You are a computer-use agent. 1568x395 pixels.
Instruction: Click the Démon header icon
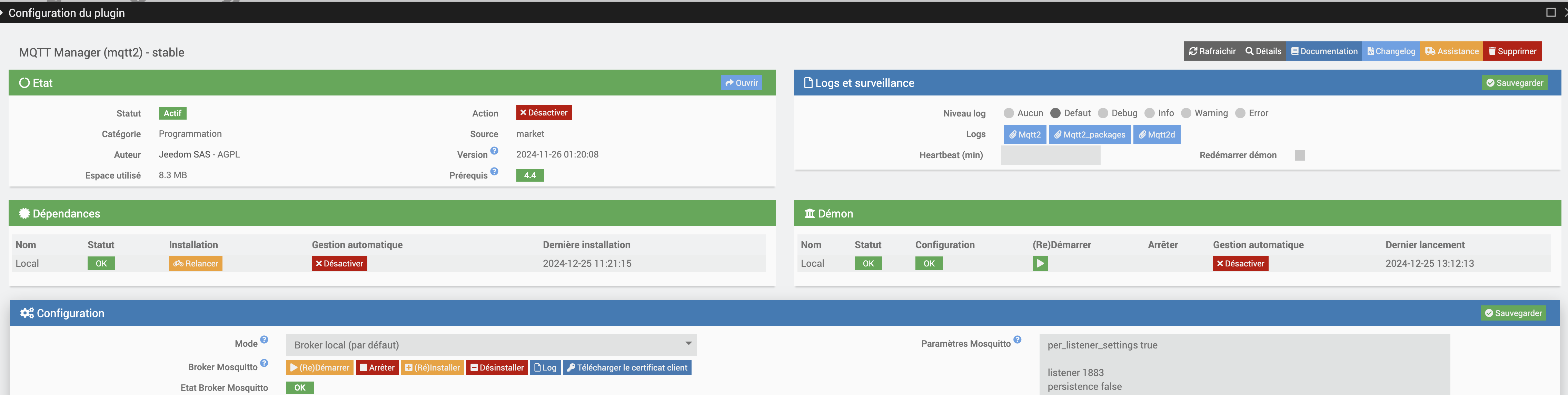tap(810, 214)
